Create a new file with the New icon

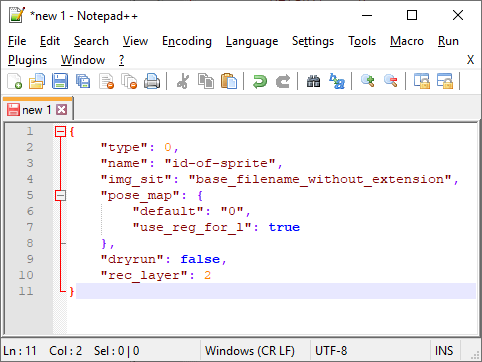pyautogui.click(x=15, y=81)
